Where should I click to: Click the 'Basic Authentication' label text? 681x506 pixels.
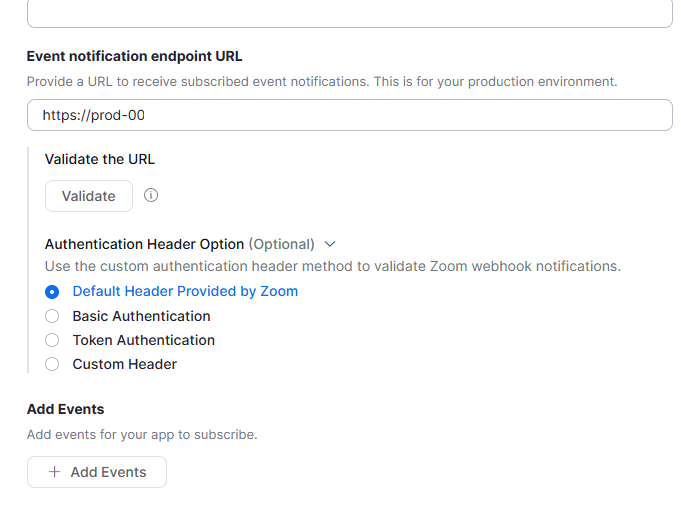click(x=141, y=316)
